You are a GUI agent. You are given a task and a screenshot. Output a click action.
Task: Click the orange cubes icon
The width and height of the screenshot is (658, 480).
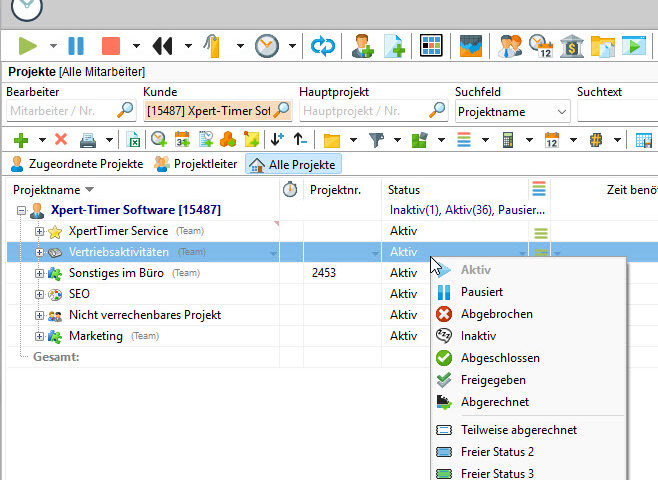point(228,140)
